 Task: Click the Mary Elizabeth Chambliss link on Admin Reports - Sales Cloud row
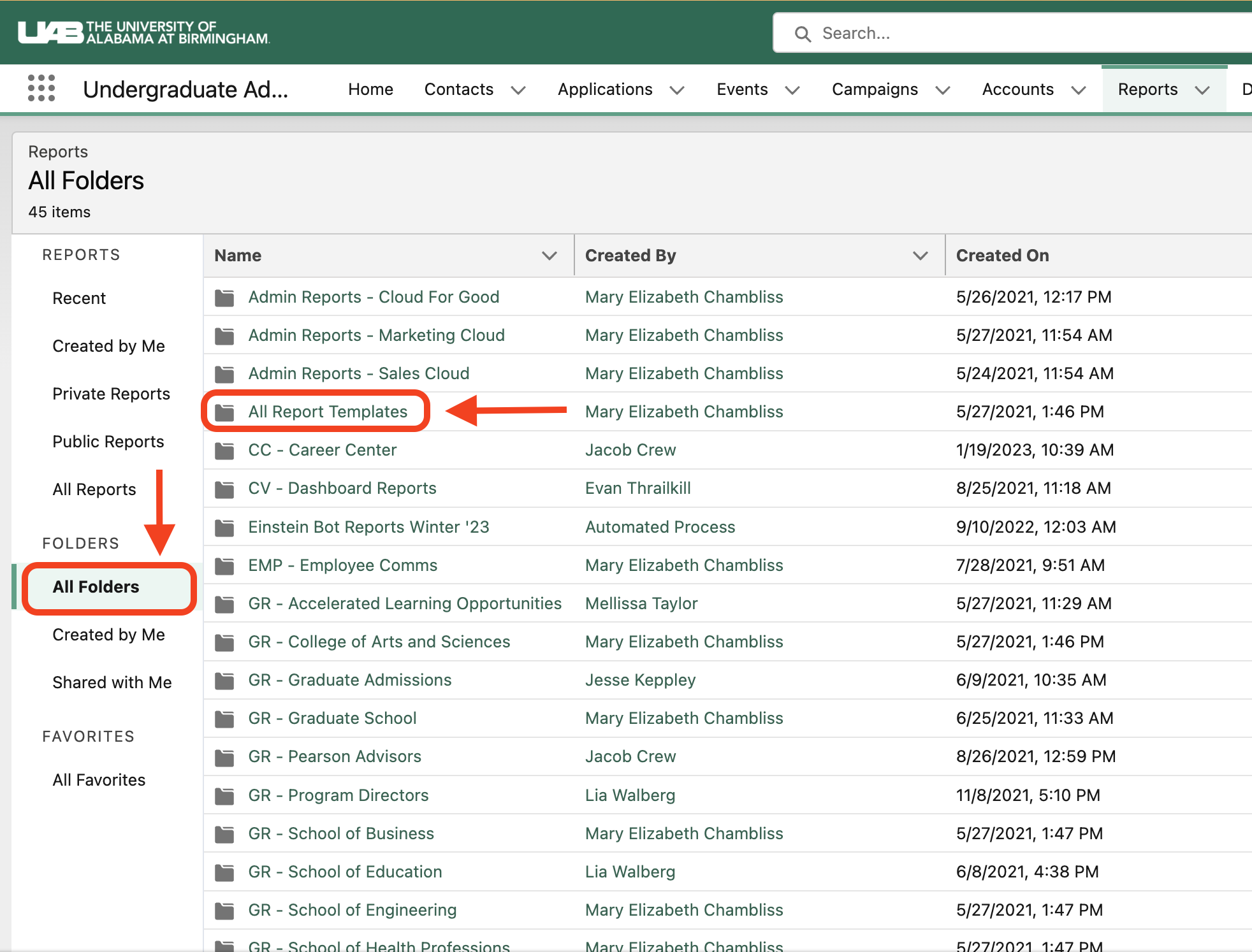pyautogui.click(x=683, y=373)
